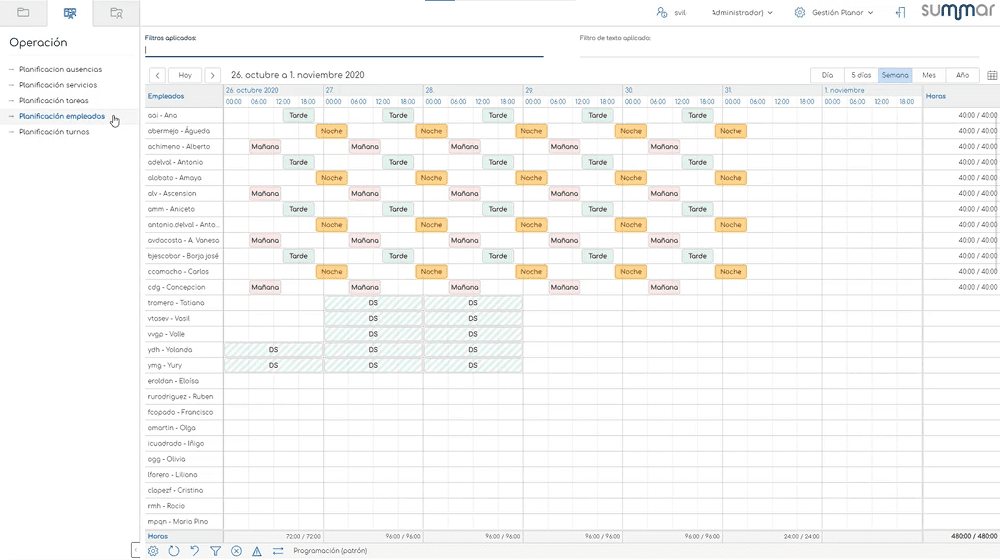Select employee row ccamacho - Carlos

(x=184, y=272)
